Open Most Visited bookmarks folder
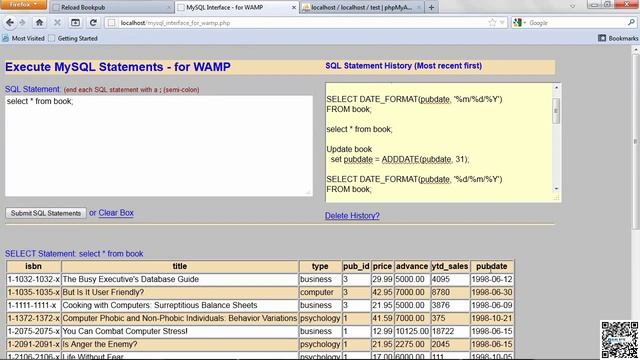640x360 pixels. point(24,38)
